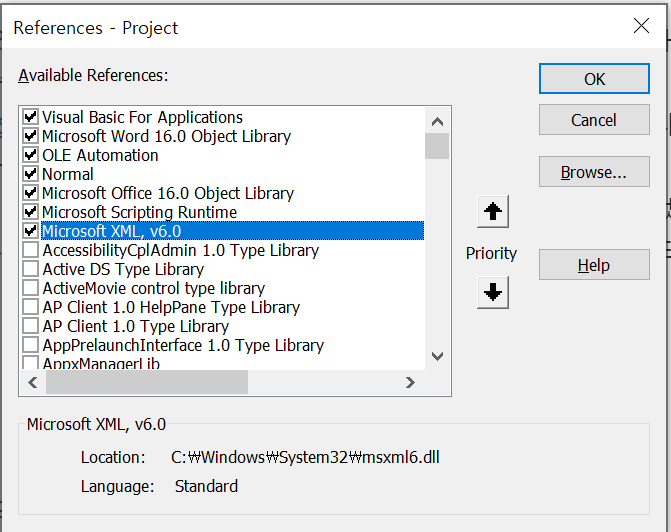Viewport: 671px width, 532px height.
Task: Select the 'Visual Basic For Applications' row text
Action: click(143, 117)
